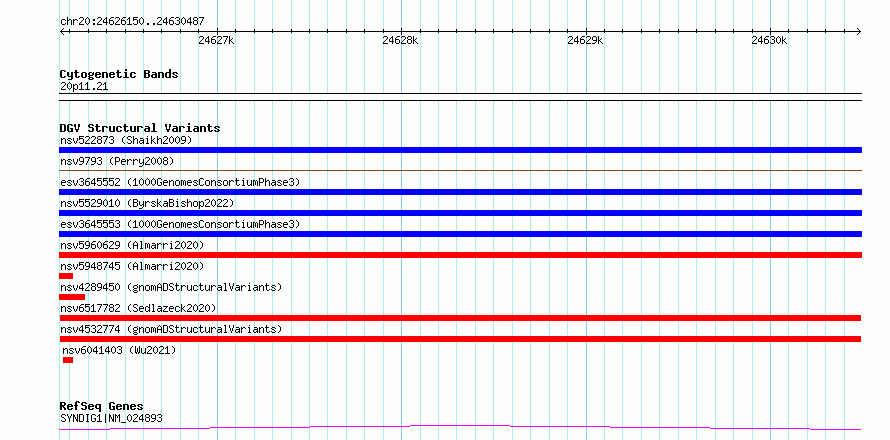Click the DGV Structural Variants track heading
The image size is (890, 440).
(140, 128)
